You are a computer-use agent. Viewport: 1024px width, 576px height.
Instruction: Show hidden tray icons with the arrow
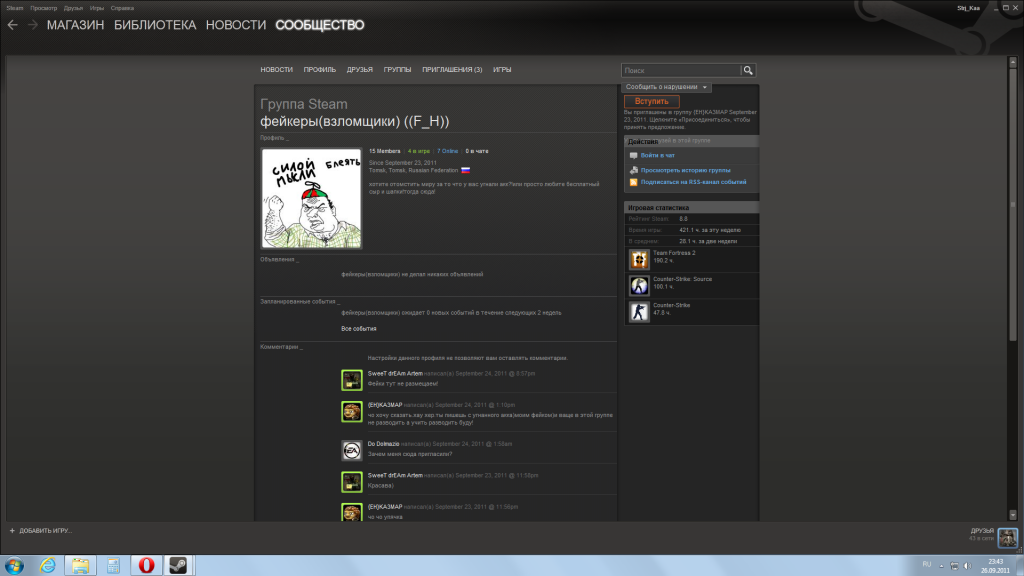pyautogui.click(x=941, y=566)
